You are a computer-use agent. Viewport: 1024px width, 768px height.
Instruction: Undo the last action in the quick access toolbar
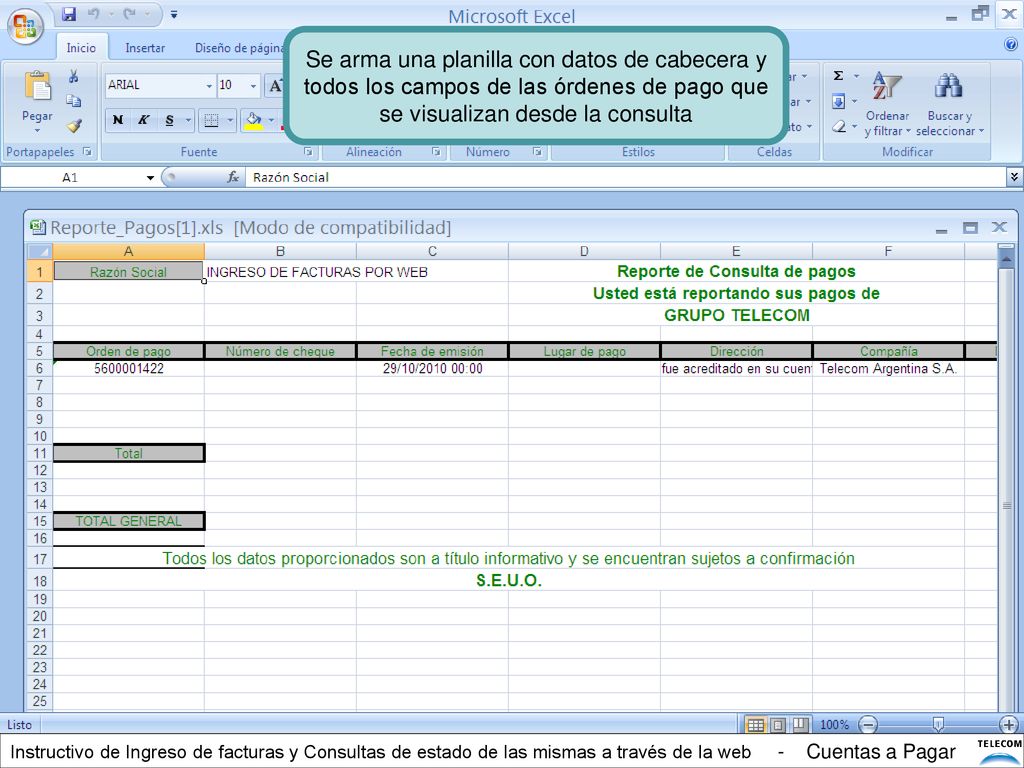click(93, 13)
